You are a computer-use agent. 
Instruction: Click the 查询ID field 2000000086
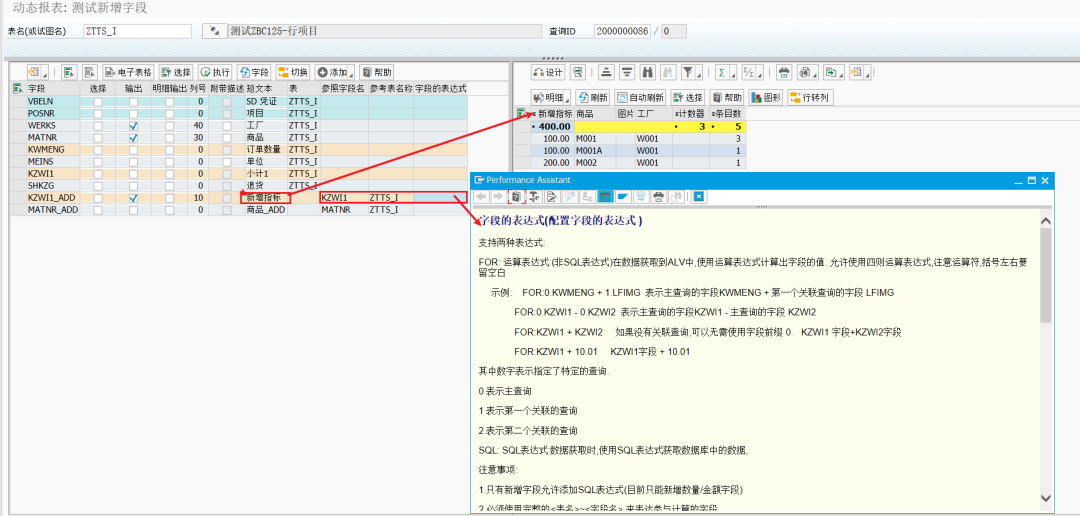[x=622, y=31]
